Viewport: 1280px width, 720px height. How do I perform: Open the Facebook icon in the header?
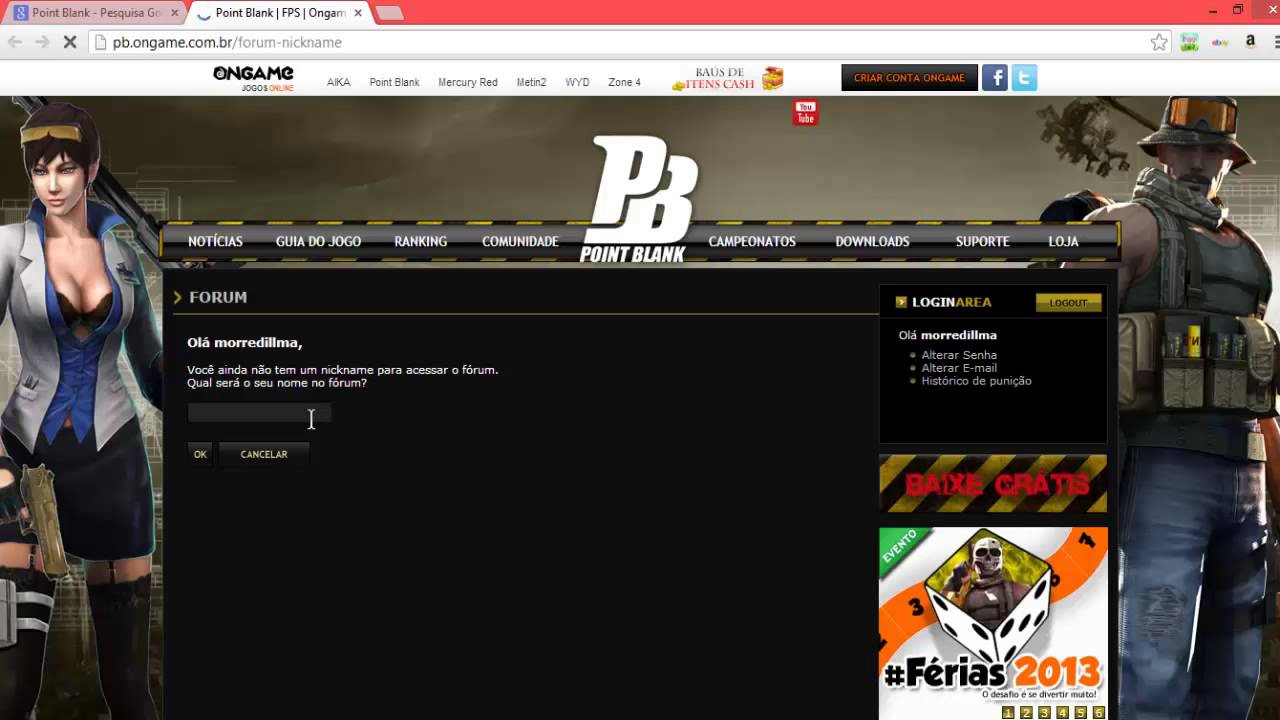pos(995,78)
